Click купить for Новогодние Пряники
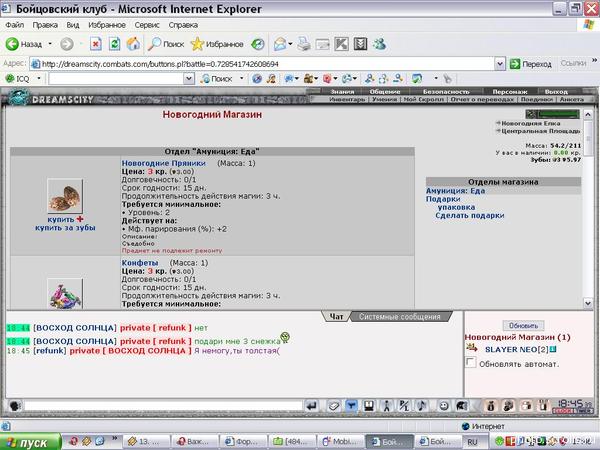Screen dimensions: 600x450 click(61, 220)
